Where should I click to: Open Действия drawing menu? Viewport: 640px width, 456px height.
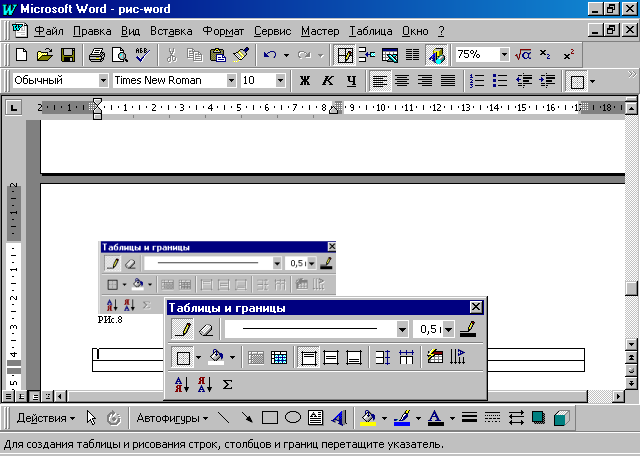[46, 418]
